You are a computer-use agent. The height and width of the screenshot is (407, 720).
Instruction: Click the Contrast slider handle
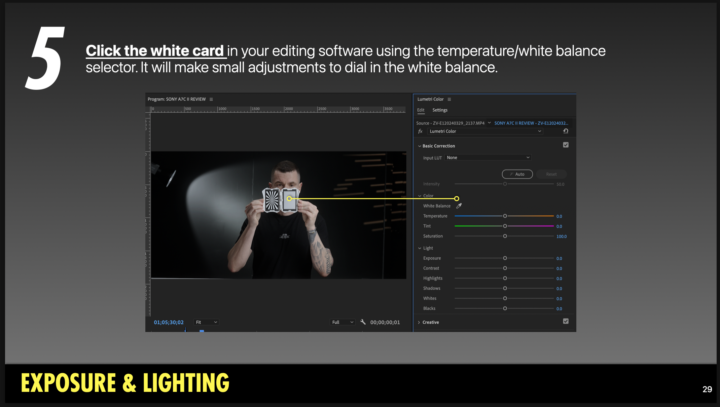(505, 268)
